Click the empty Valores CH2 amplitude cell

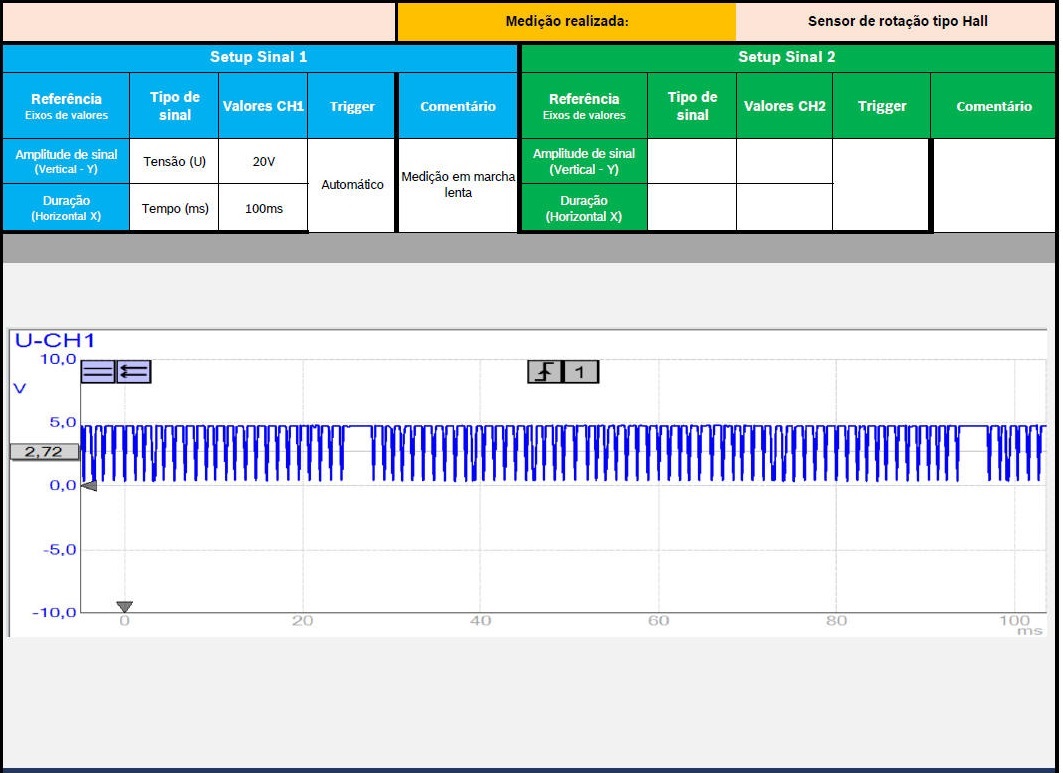784,161
